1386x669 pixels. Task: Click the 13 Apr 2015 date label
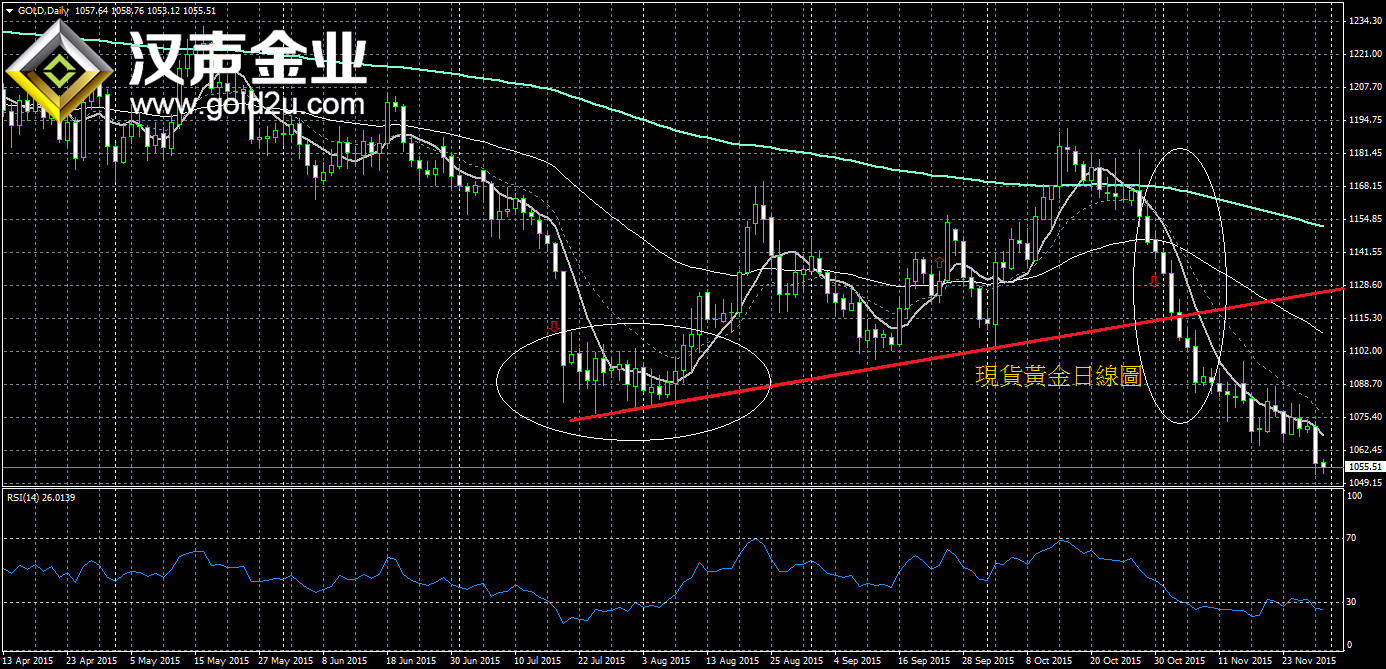coord(27,661)
